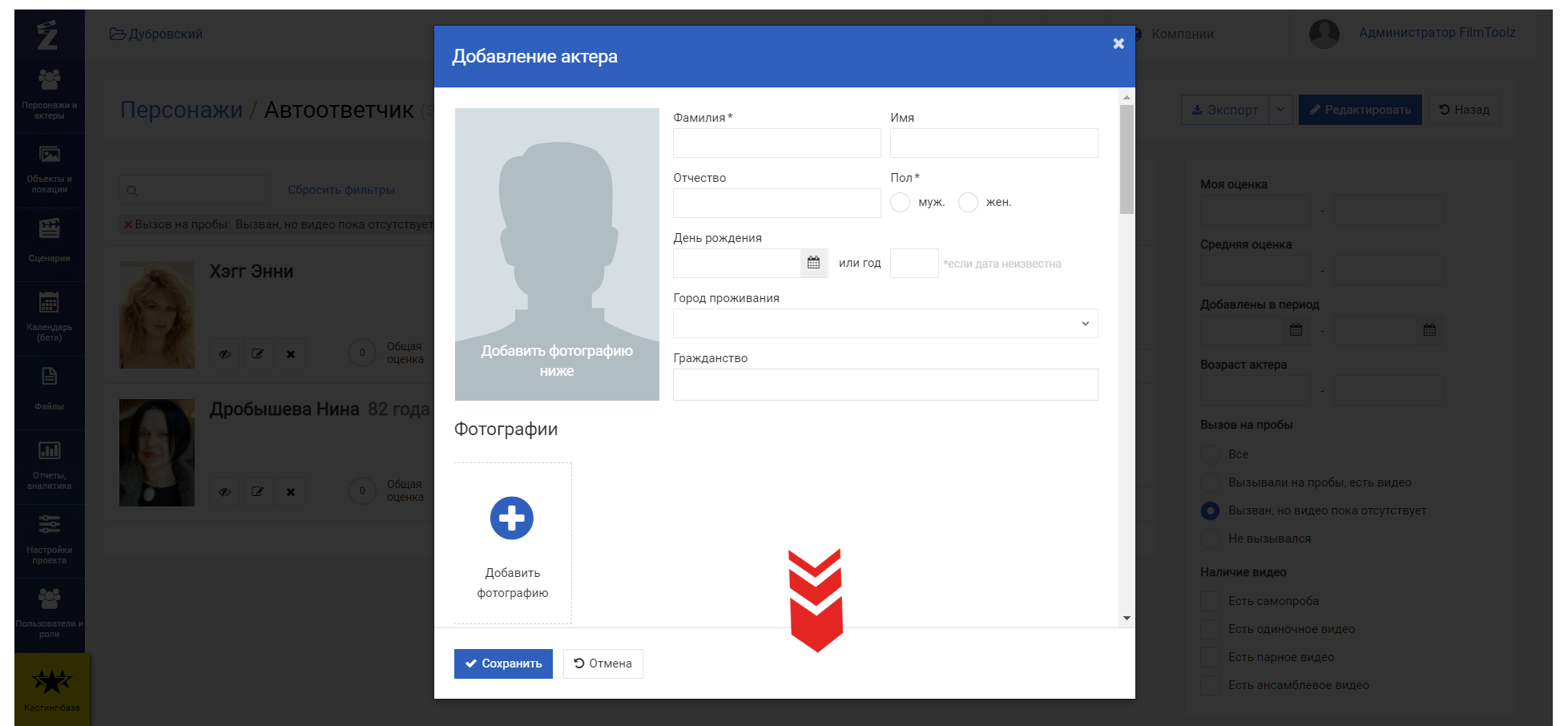Image resolution: width=1568 pixels, height=726 pixels.
Task: Click dialog scrollbar up arrow
Action: coord(1127,97)
